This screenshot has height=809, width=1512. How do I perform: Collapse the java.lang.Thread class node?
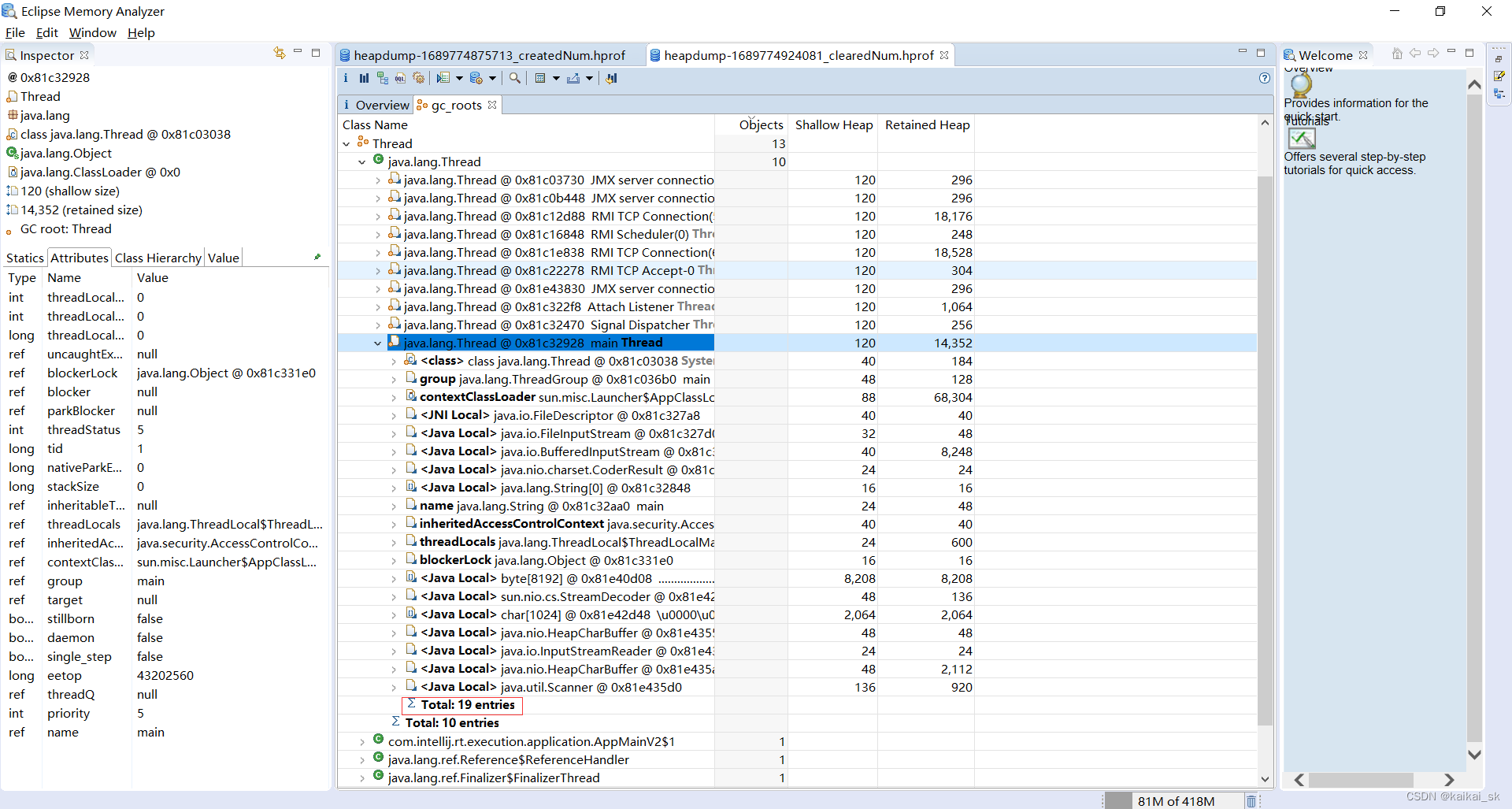(x=362, y=162)
